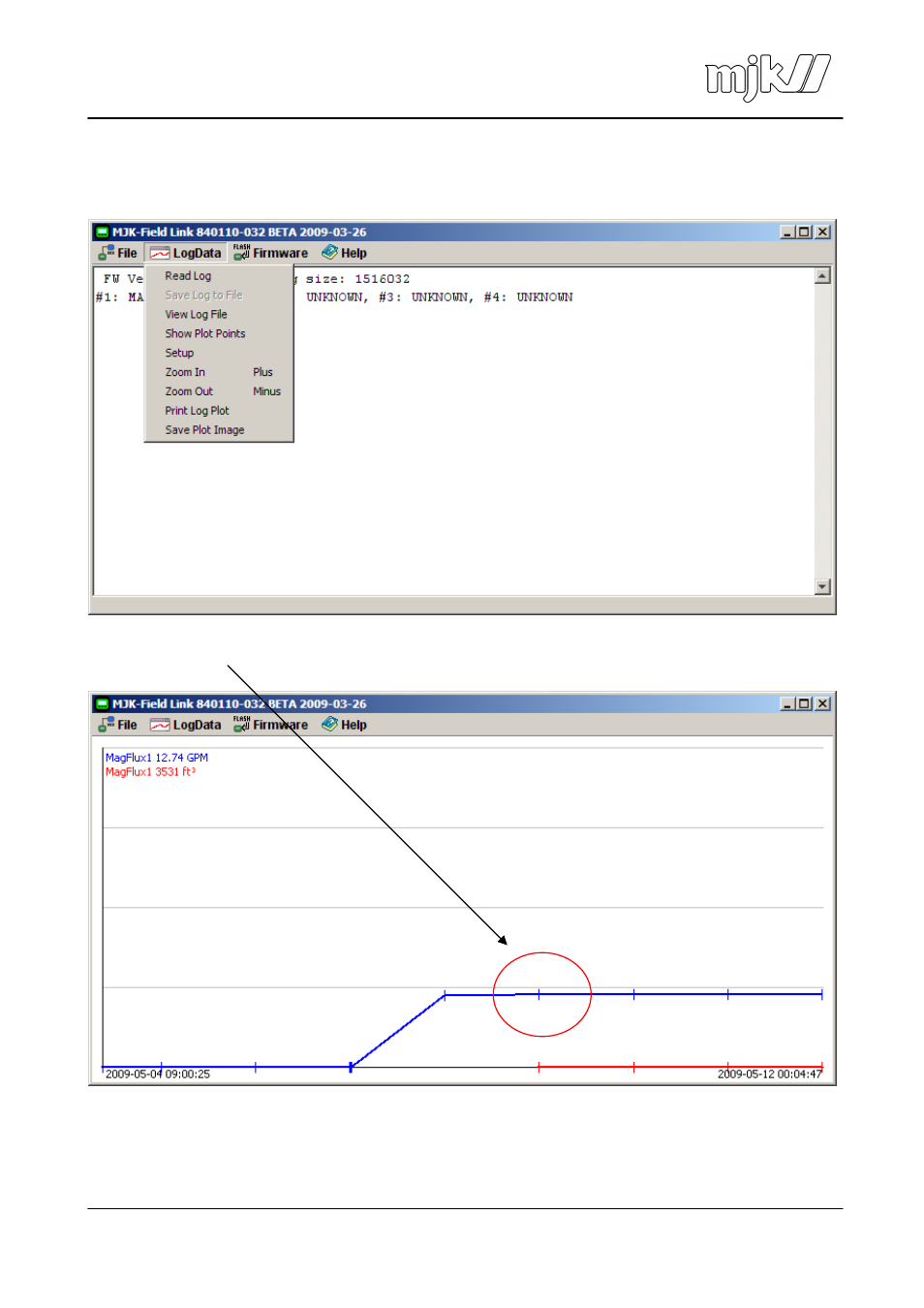Screen dimensions: 924x1308
Task: Choose Show Plot Points option
Action: point(204,334)
